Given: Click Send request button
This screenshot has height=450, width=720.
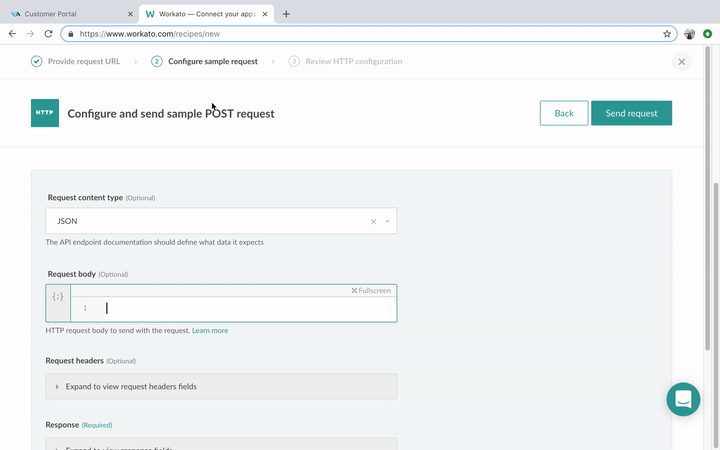Looking at the screenshot, I should (631, 113).
